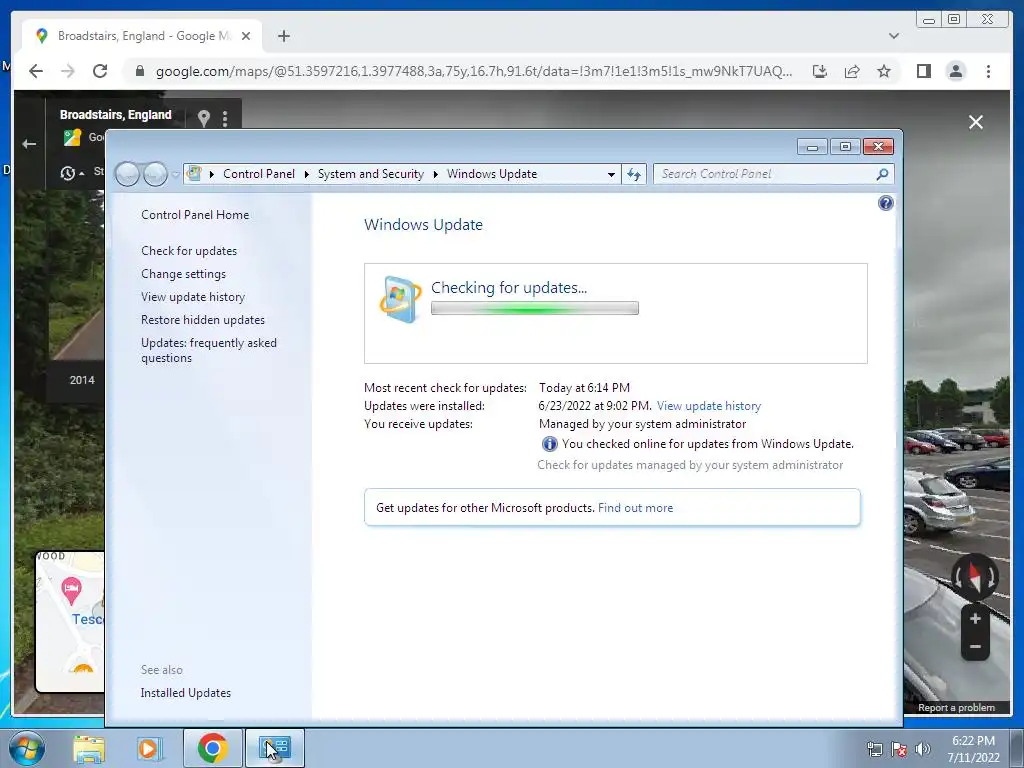Screen dimensions: 1024x768
Task: Click Check for updates in sidebar
Action: tap(189, 251)
